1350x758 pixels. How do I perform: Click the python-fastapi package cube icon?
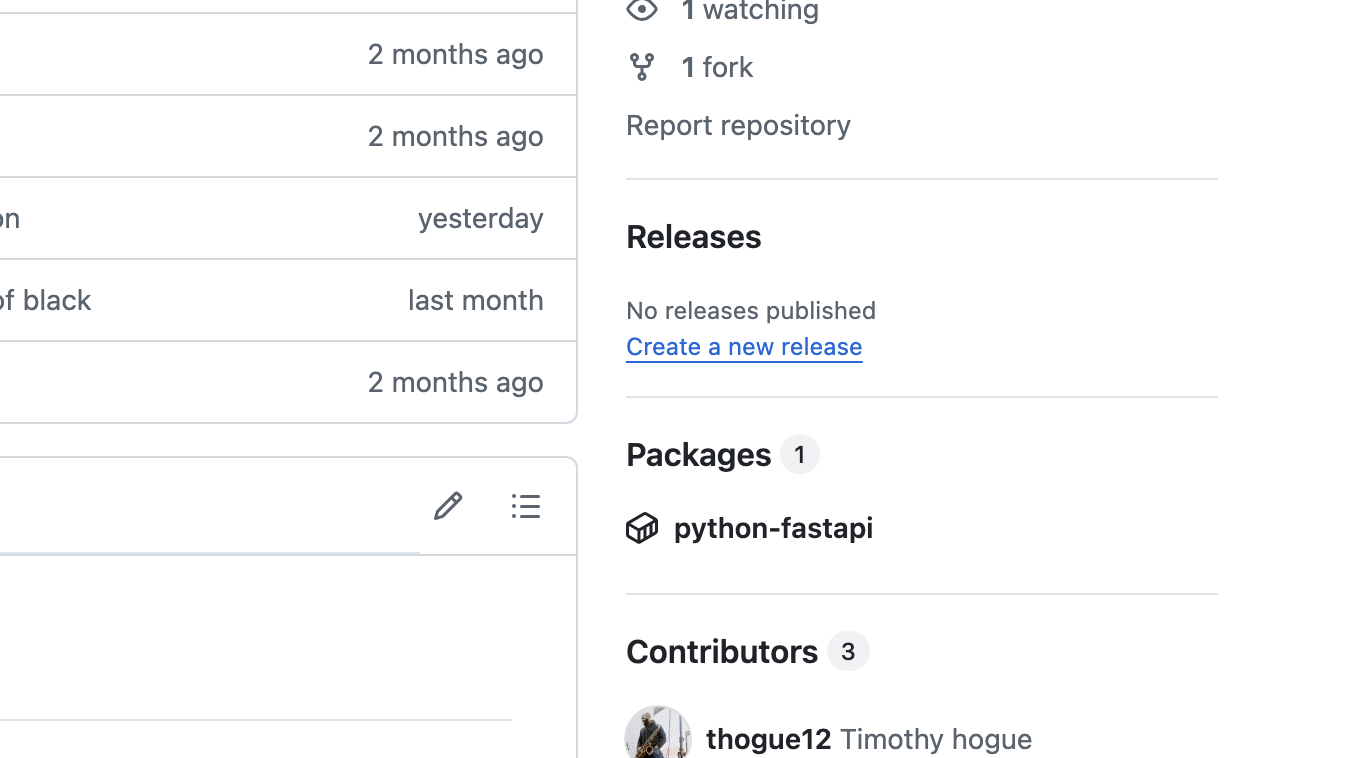coord(642,528)
